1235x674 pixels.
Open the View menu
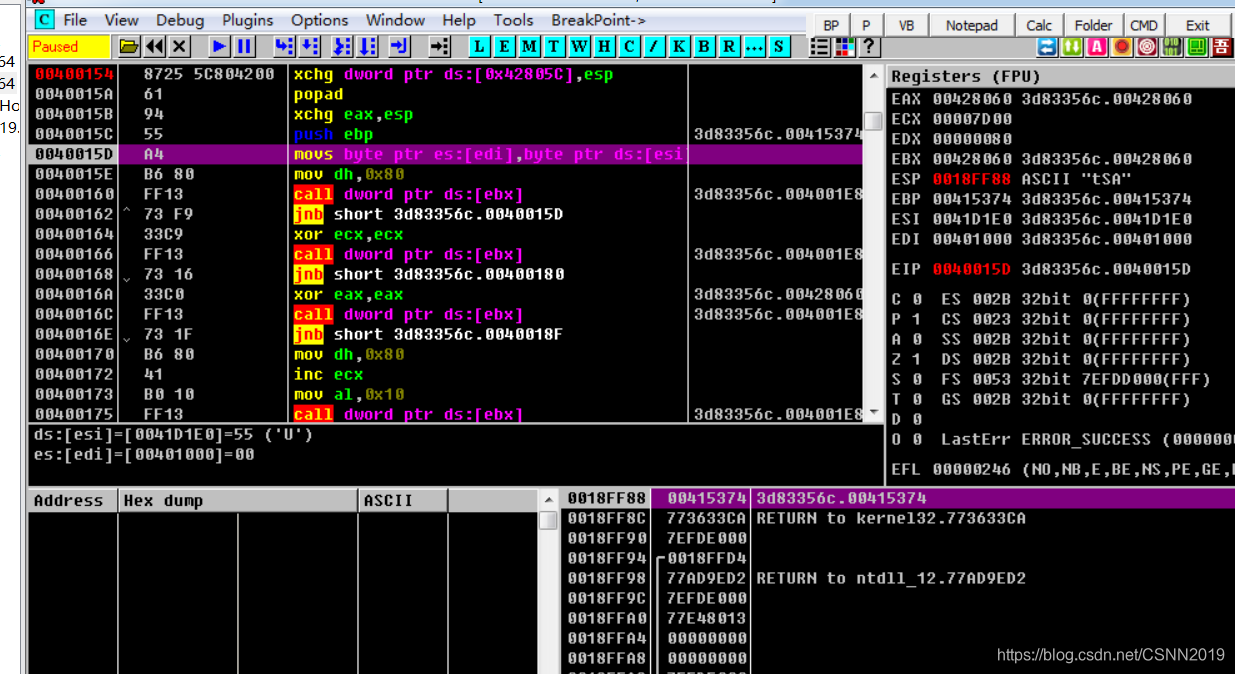coord(121,20)
